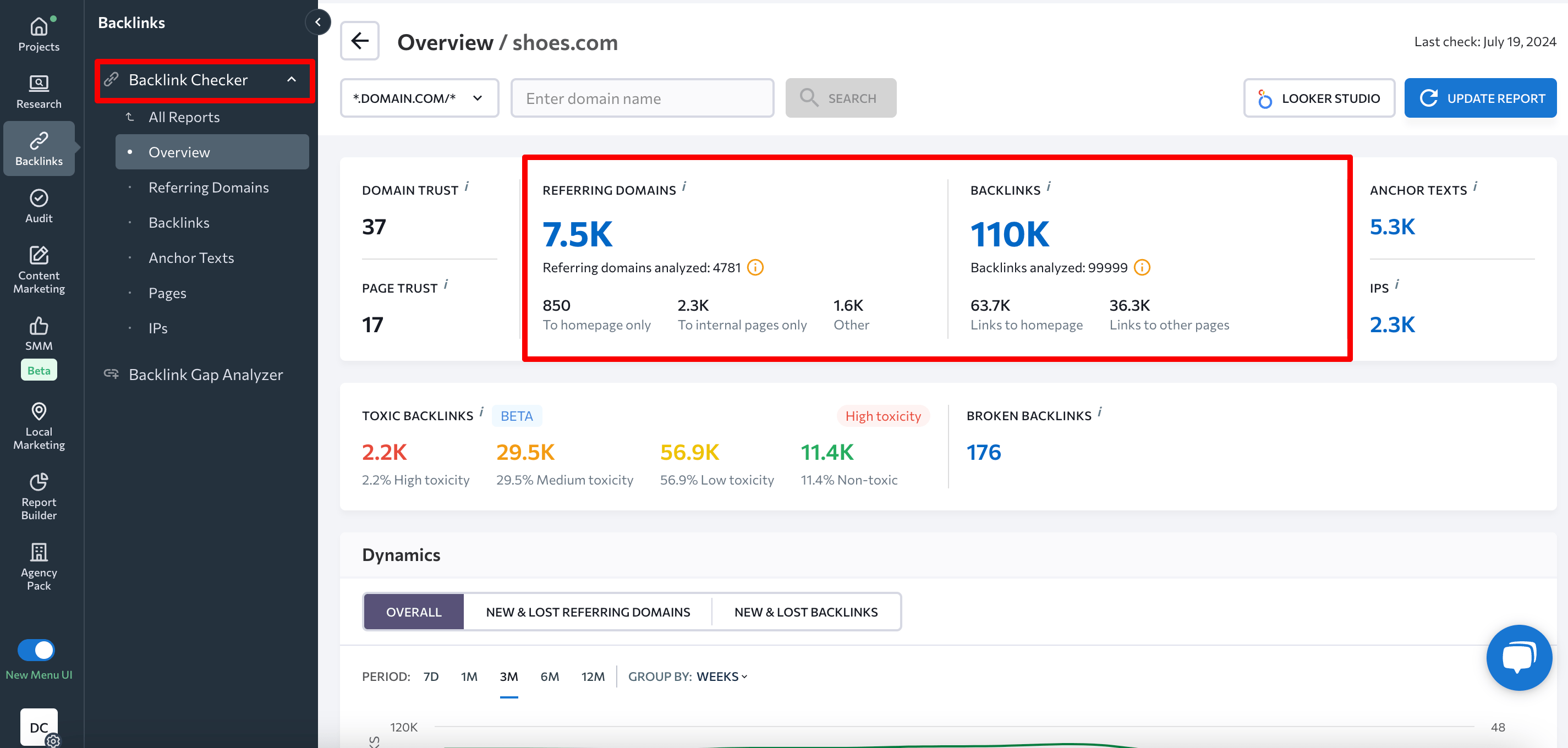Select the Overall dynamics tab
This screenshot has height=748, width=1568.
414,612
